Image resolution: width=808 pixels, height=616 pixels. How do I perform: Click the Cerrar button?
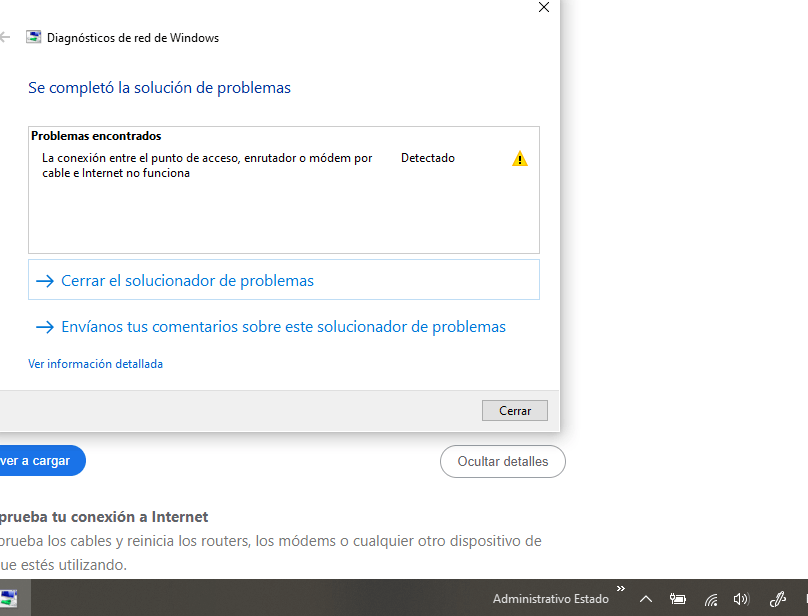tap(515, 411)
